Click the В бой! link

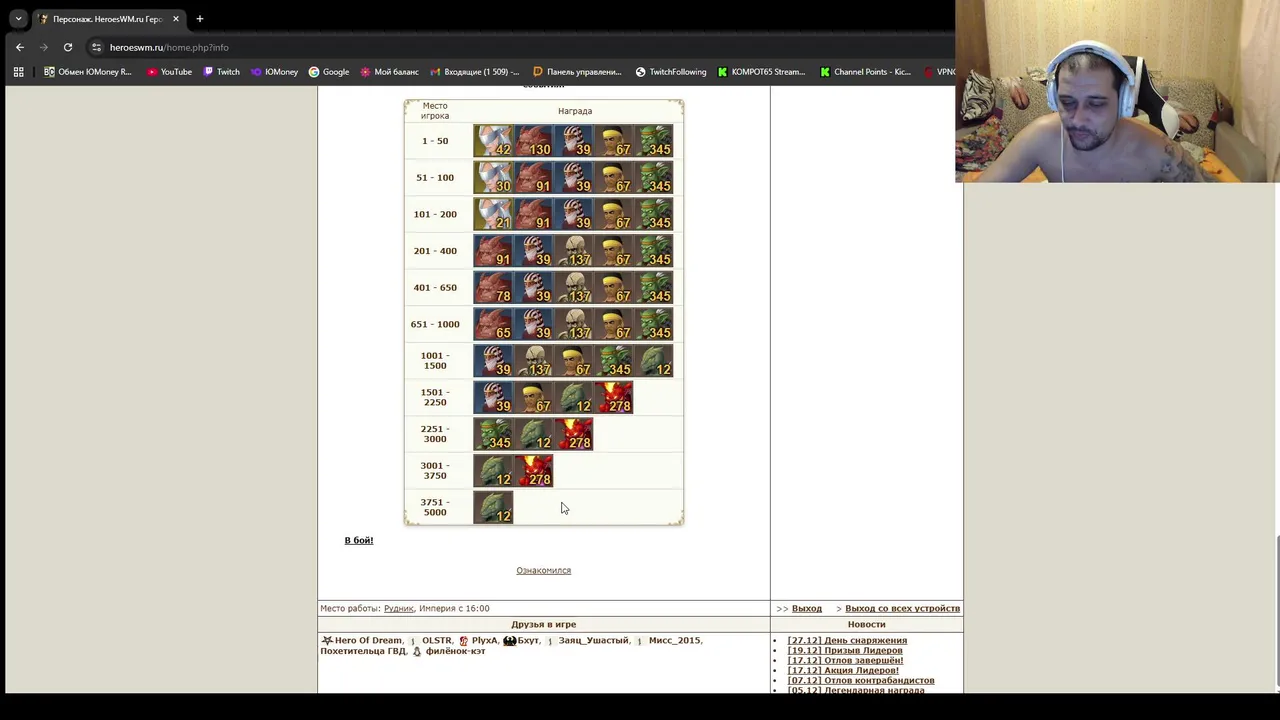(359, 540)
